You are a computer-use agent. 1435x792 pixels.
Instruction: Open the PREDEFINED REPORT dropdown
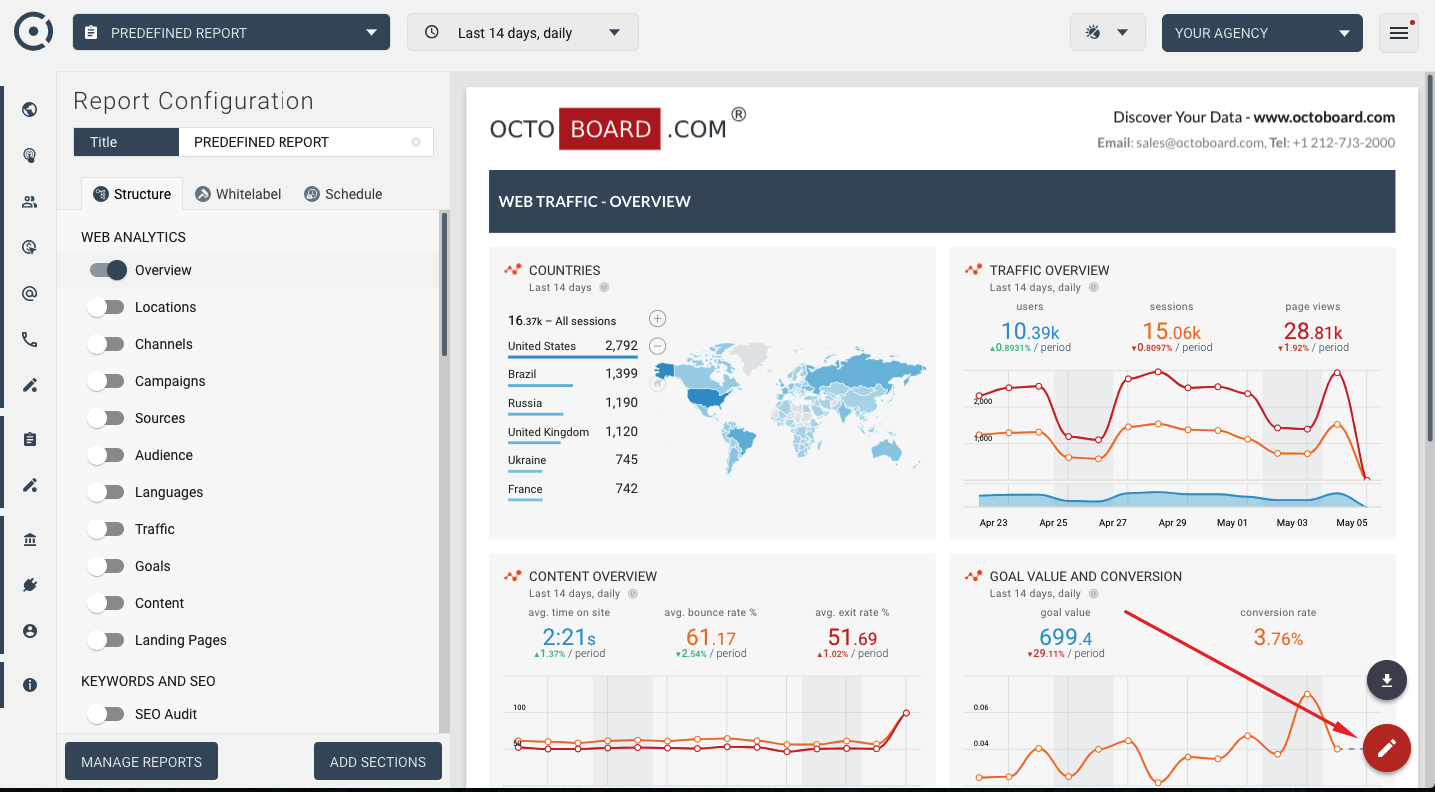coord(231,32)
